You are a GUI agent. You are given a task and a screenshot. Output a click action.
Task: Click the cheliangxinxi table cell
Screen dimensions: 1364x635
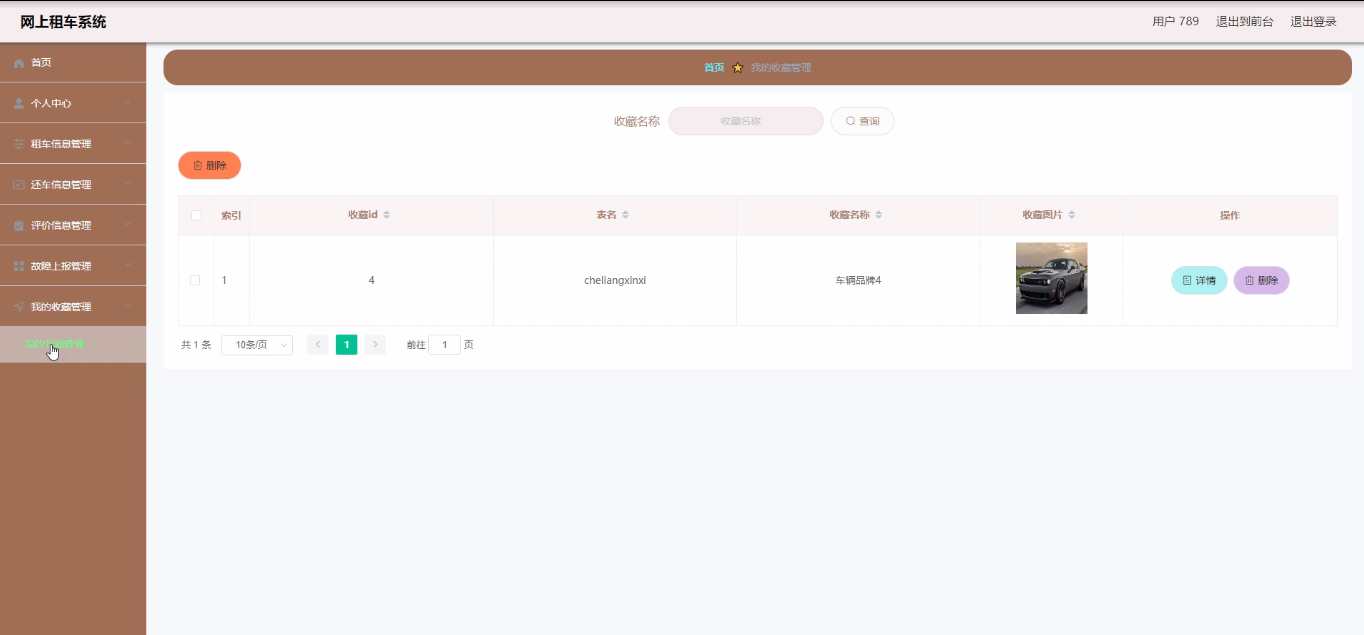tap(615, 281)
